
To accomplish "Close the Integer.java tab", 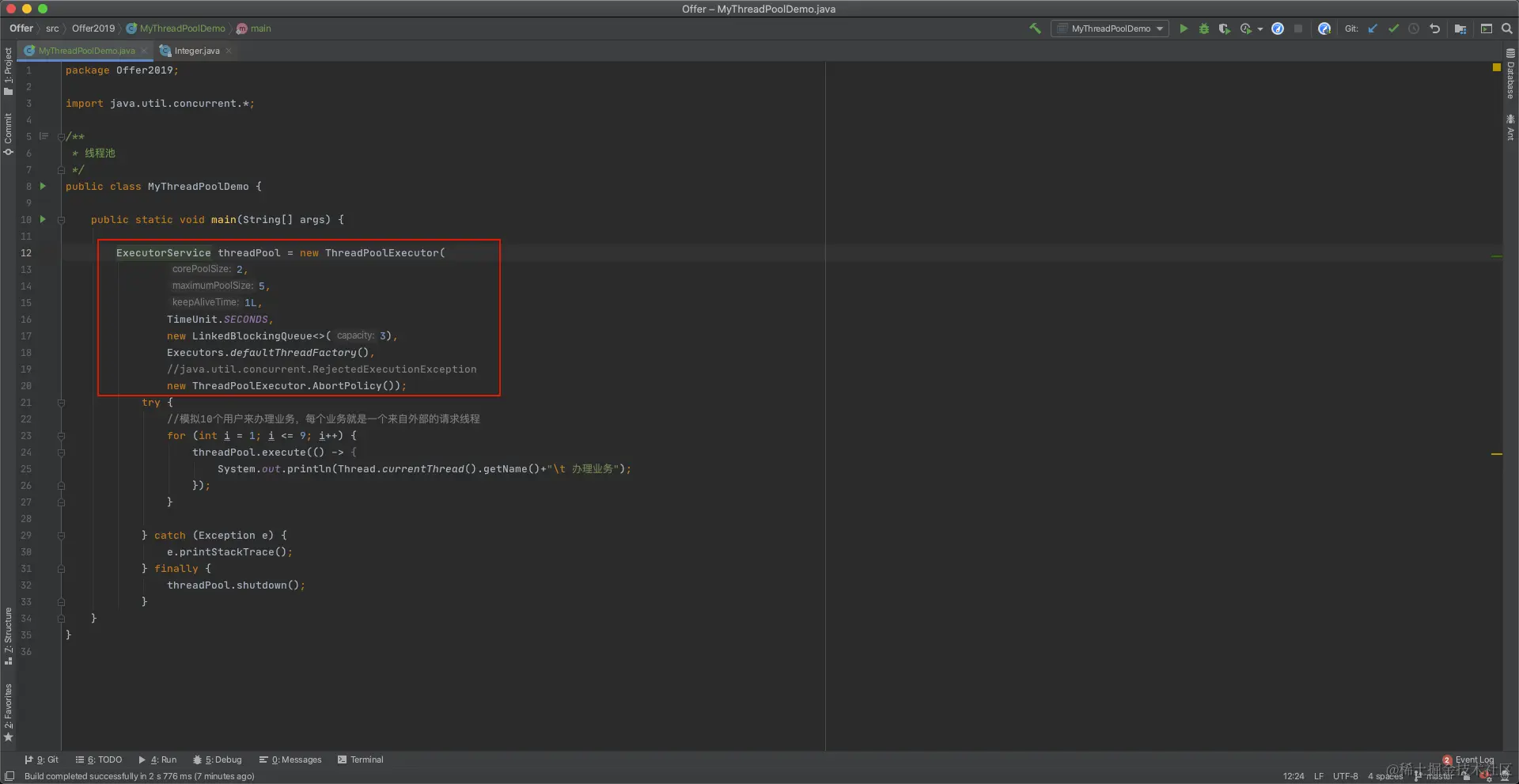I will tap(229, 51).
